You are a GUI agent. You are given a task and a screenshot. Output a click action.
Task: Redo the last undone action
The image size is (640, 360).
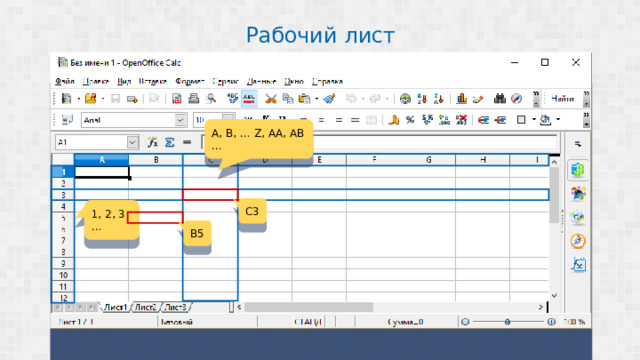[375, 98]
